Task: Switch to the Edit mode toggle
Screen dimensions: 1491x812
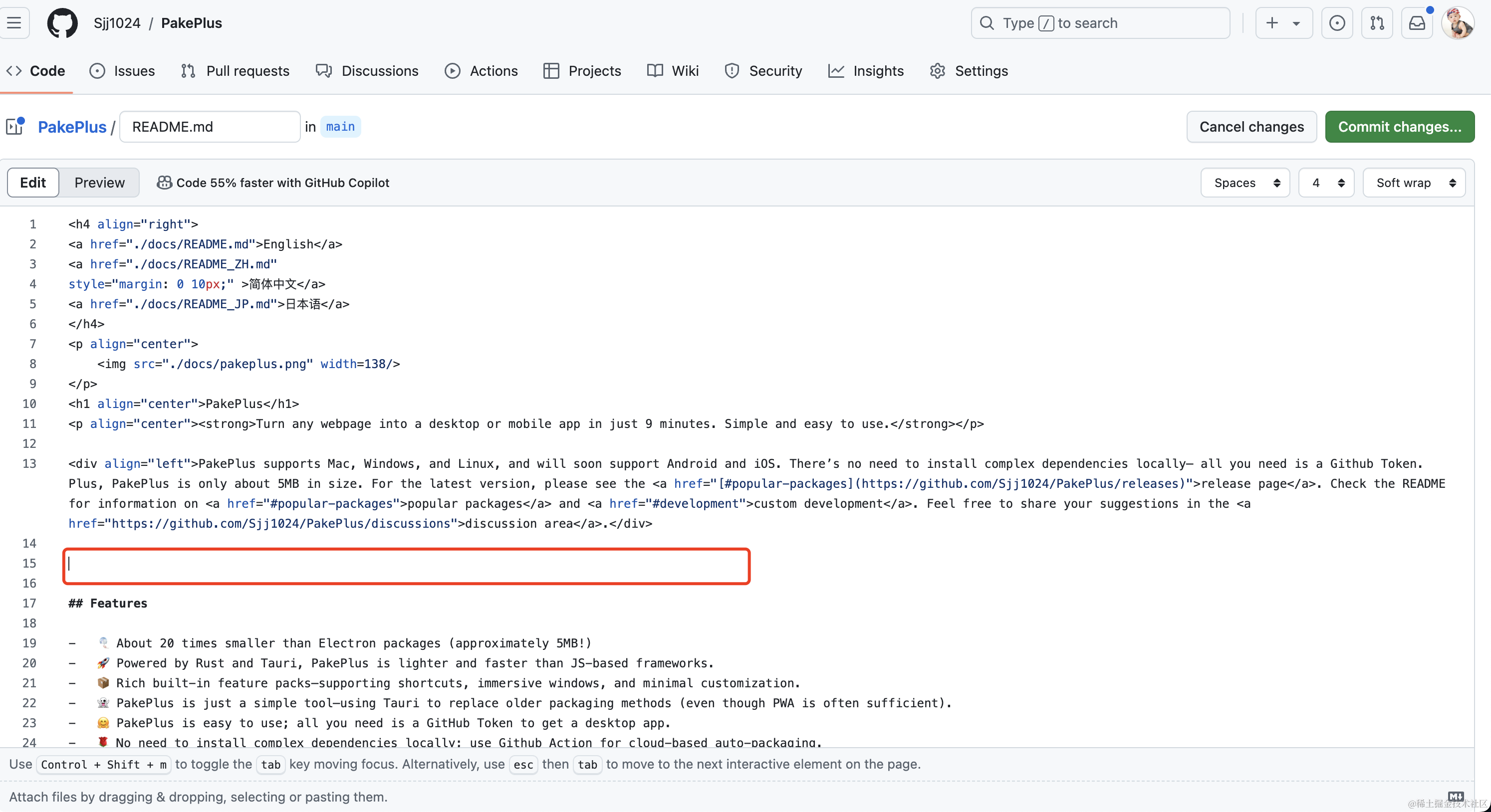Action: (33, 183)
